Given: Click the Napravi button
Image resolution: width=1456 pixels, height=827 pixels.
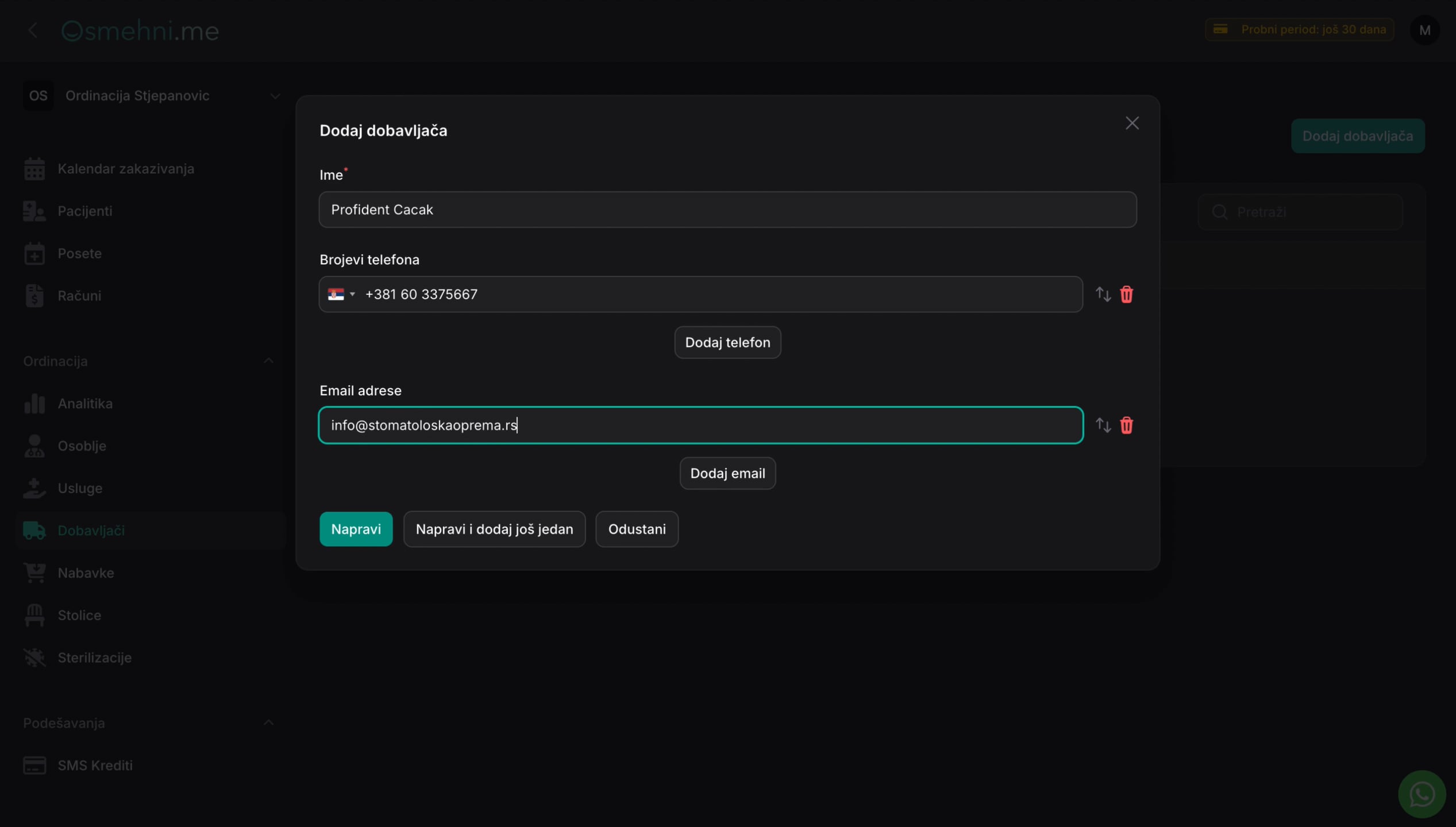Looking at the screenshot, I should [x=356, y=529].
